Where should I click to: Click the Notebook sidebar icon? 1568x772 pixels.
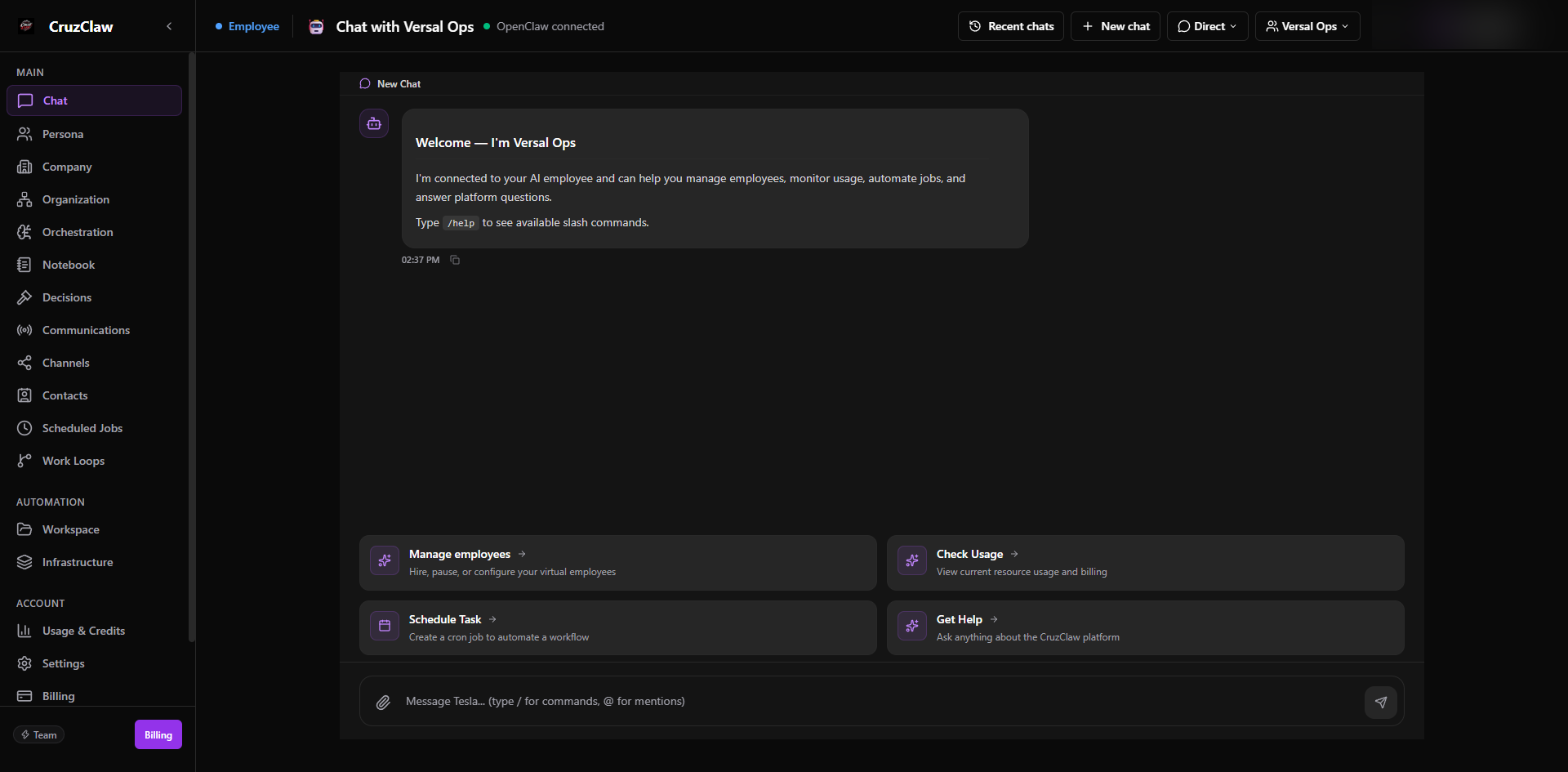tap(24, 265)
